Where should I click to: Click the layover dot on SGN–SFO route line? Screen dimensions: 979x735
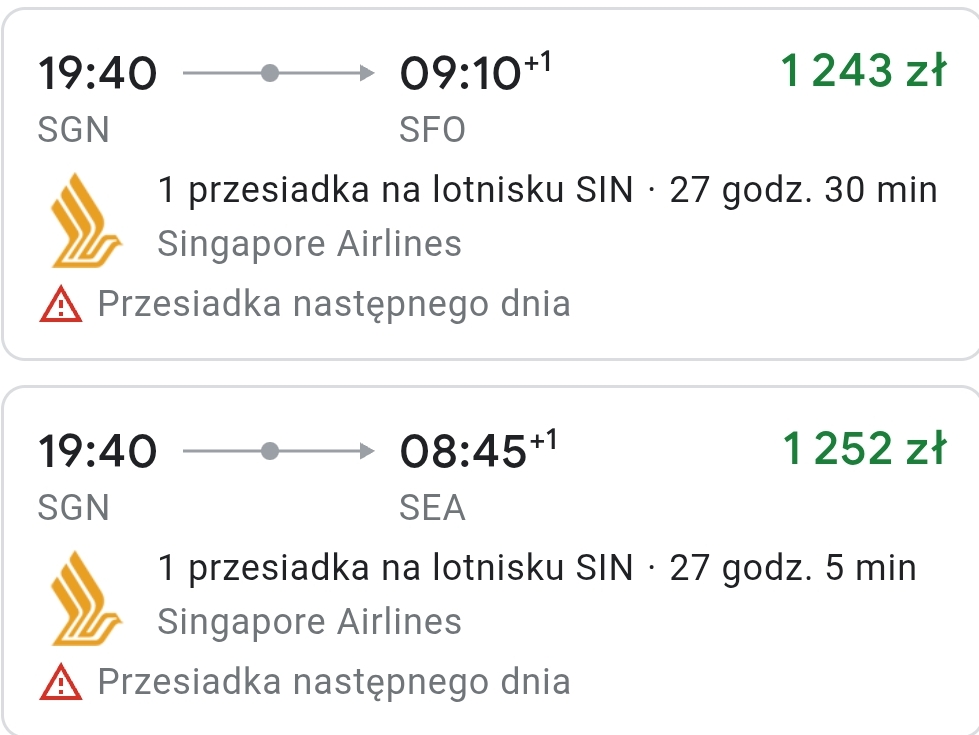270,73
